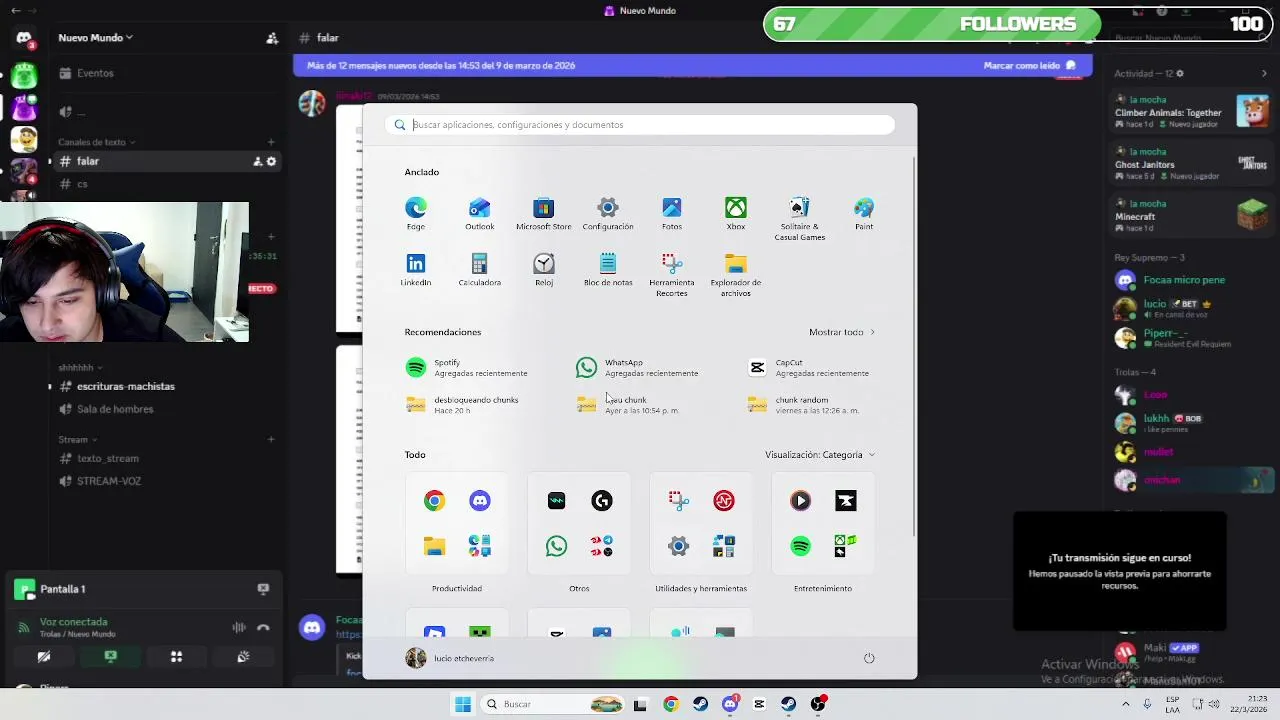The height and width of the screenshot is (720, 1280).
Task: Select the cs channel
Action: click(x=82, y=184)
